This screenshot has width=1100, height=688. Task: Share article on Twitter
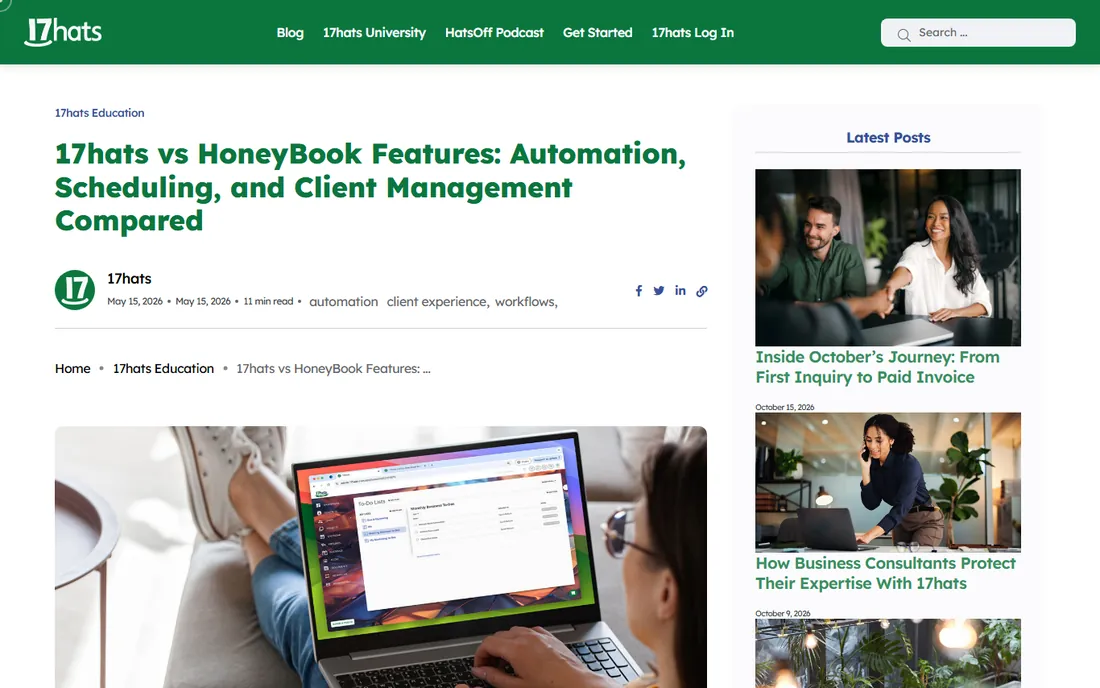(659, 290)
